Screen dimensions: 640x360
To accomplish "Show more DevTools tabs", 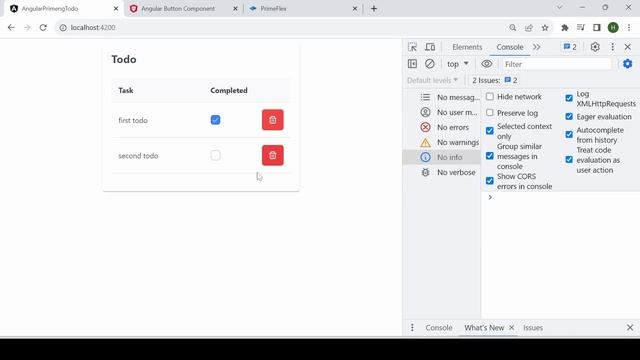I will [x=536, y=47].
